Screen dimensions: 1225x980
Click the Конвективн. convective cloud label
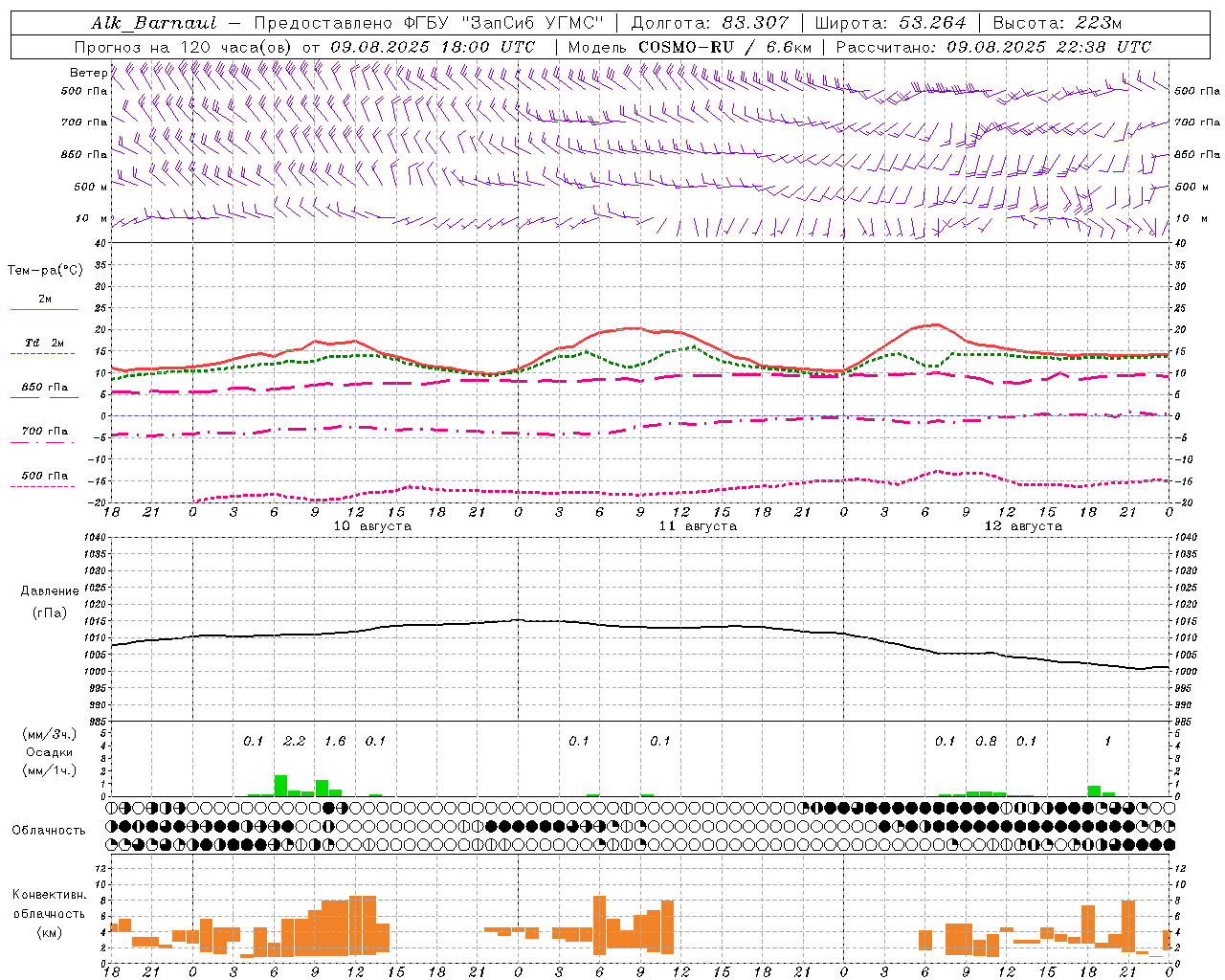tap(49, 895)
